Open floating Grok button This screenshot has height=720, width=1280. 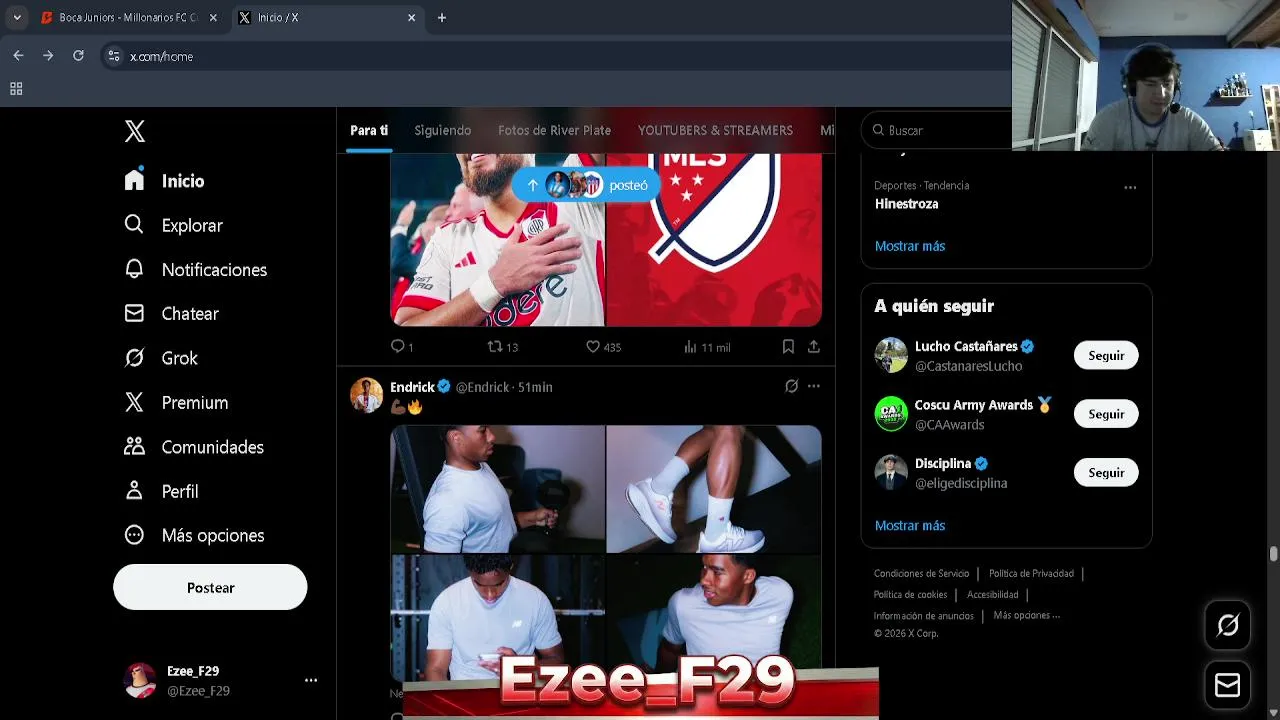click(1227, 626)
